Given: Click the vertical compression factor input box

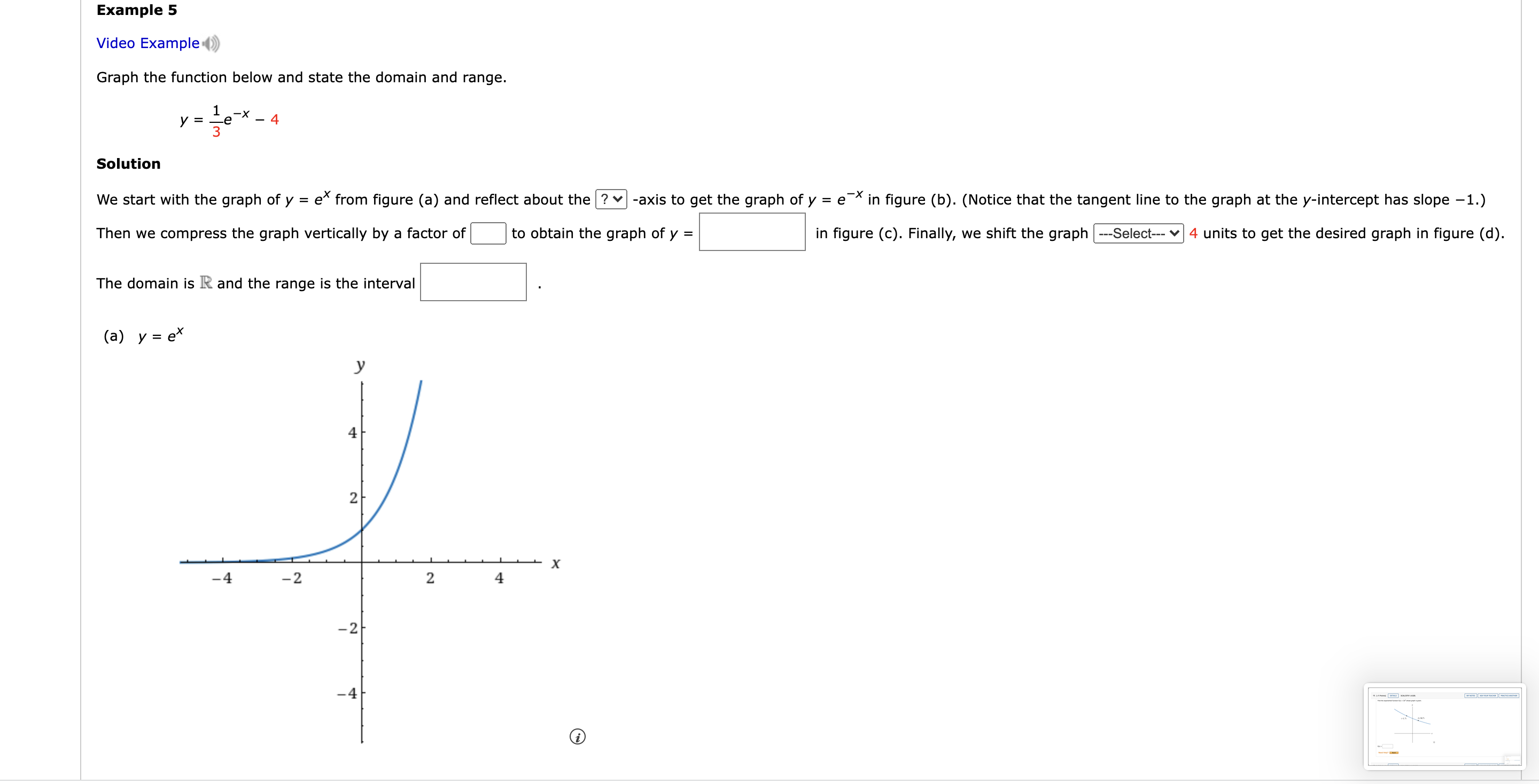Looking at the screenshot, I should (488, 233).
